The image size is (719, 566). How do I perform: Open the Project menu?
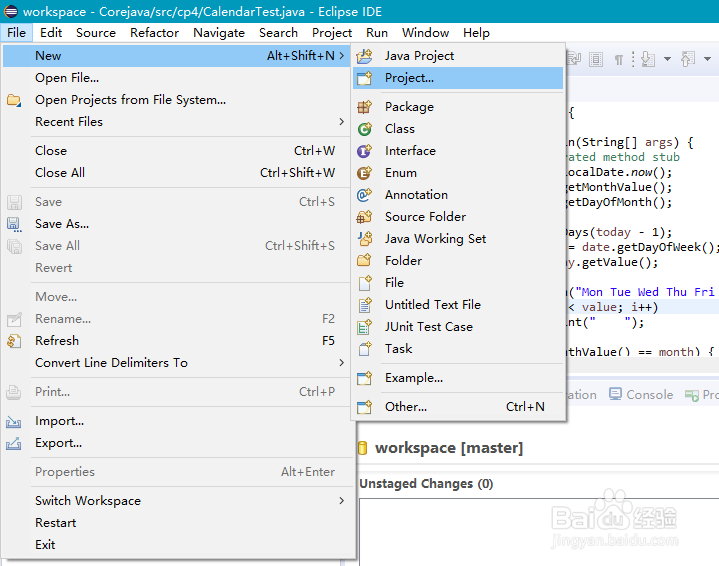332,33
